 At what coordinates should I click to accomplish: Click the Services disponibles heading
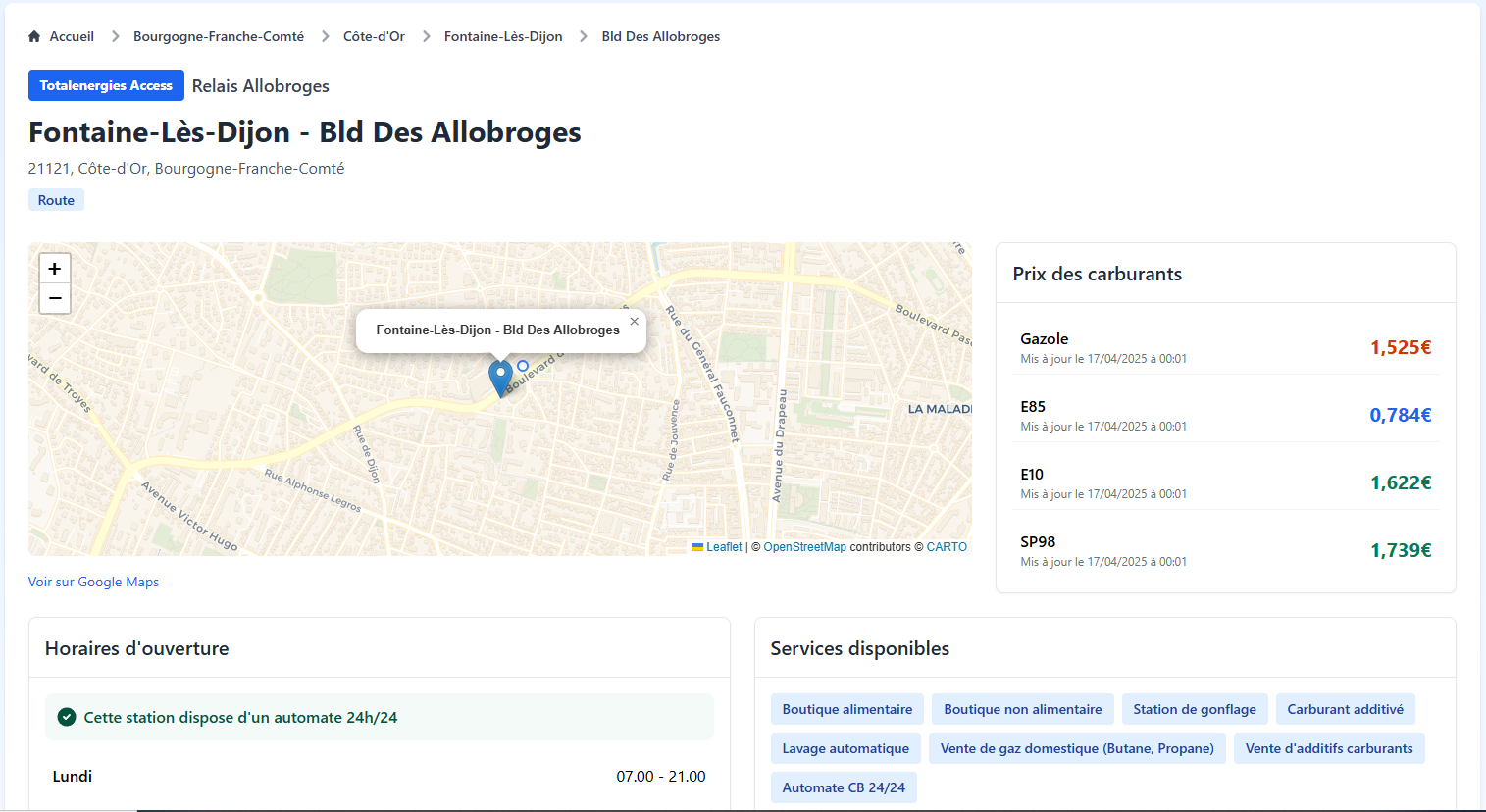[859, 648]
